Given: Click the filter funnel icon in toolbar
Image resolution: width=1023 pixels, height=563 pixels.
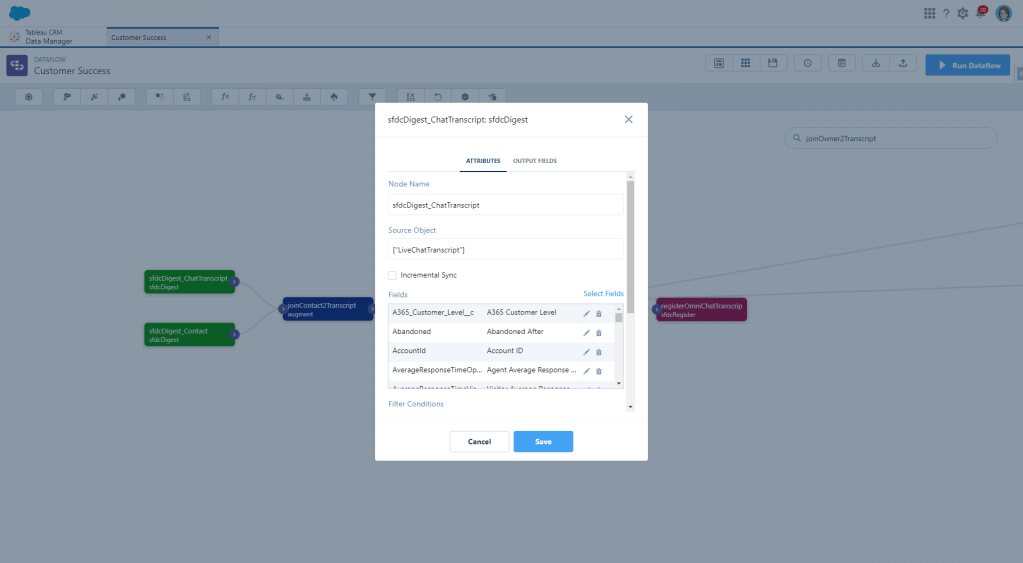Looking at the screenshot, I should pos(373,97).
